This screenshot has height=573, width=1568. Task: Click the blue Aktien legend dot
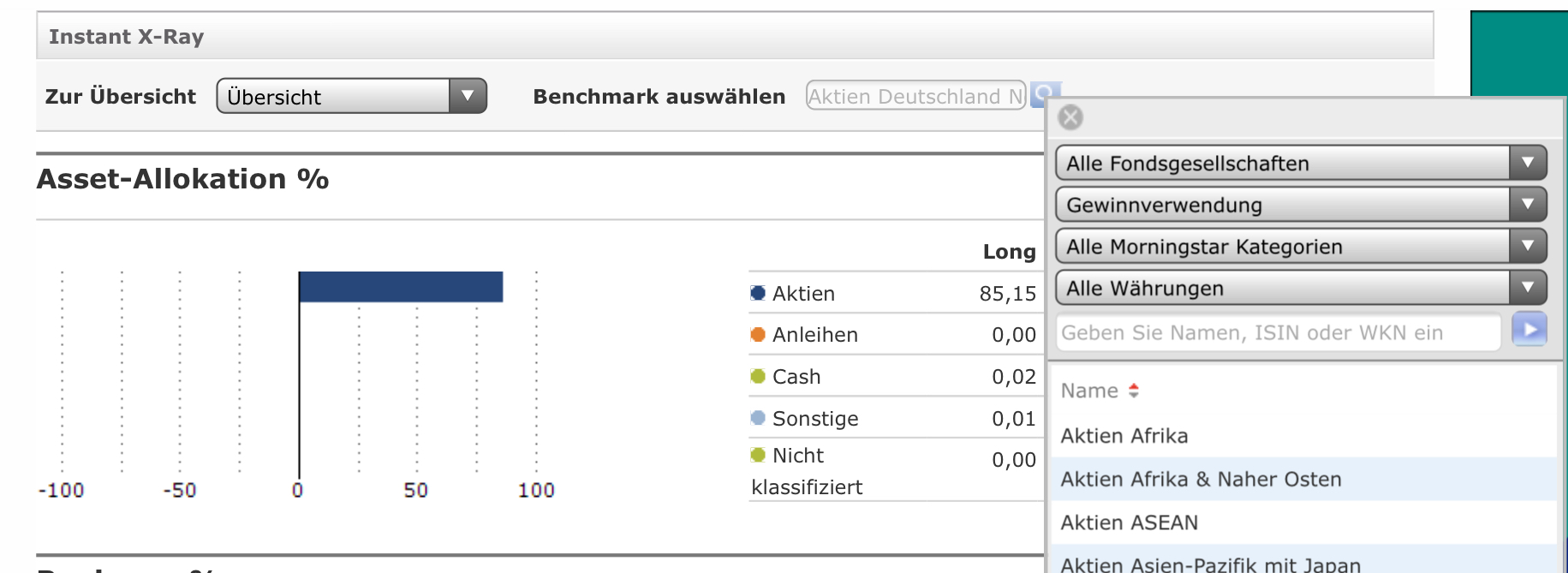(758, 293)
